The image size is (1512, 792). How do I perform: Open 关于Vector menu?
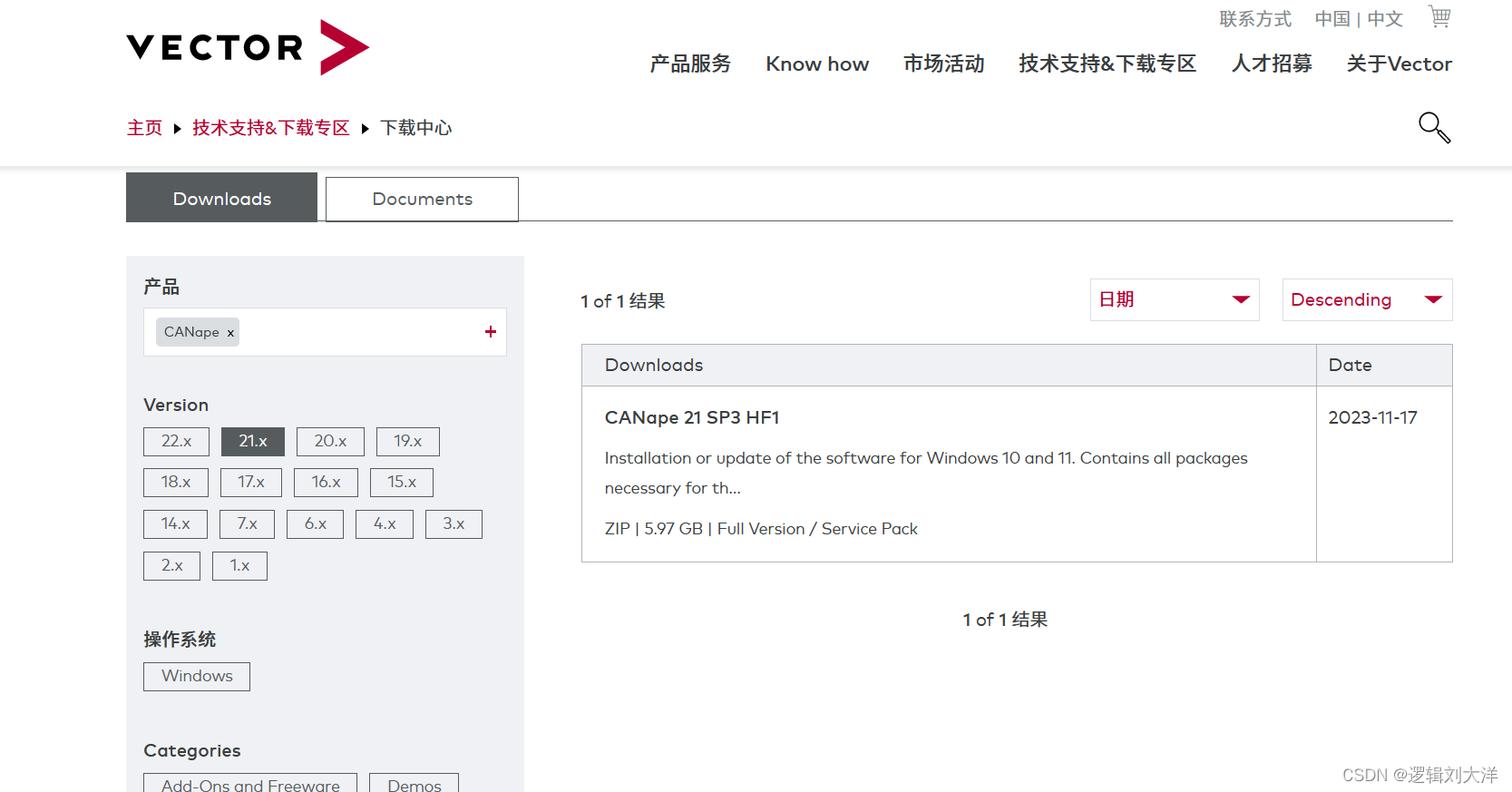click(x=1399, y=64)
